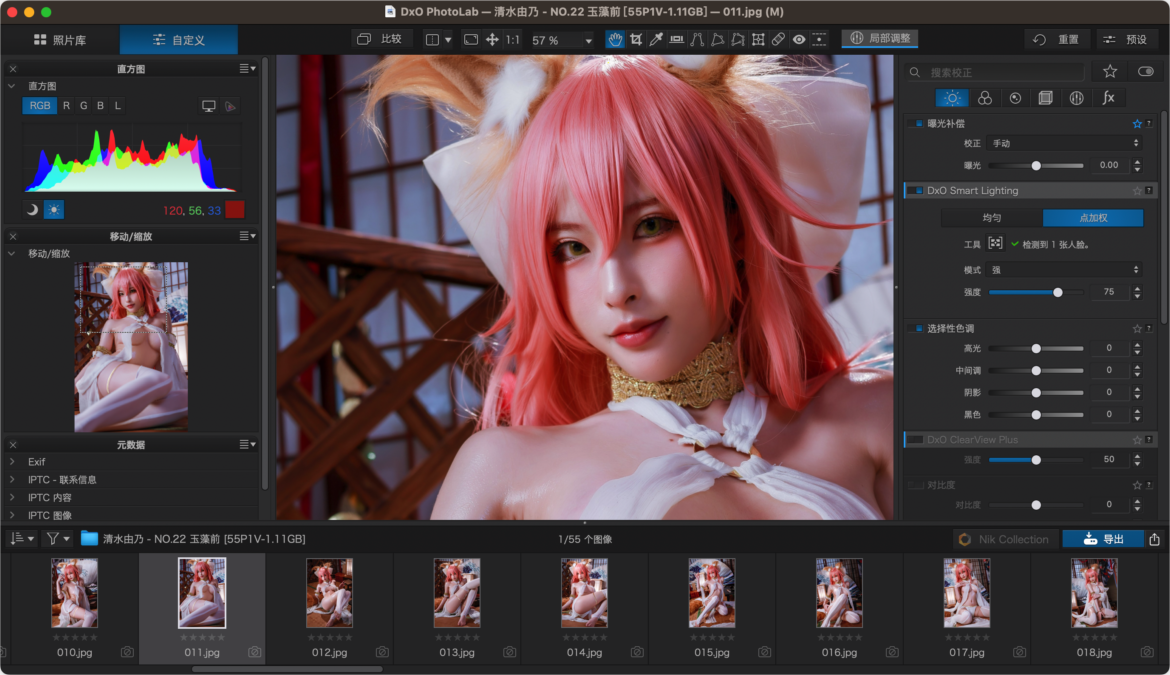Click the moon shadow clipping icon
The height and width of the screenshot is (675, 1170).
pos(32,210)
